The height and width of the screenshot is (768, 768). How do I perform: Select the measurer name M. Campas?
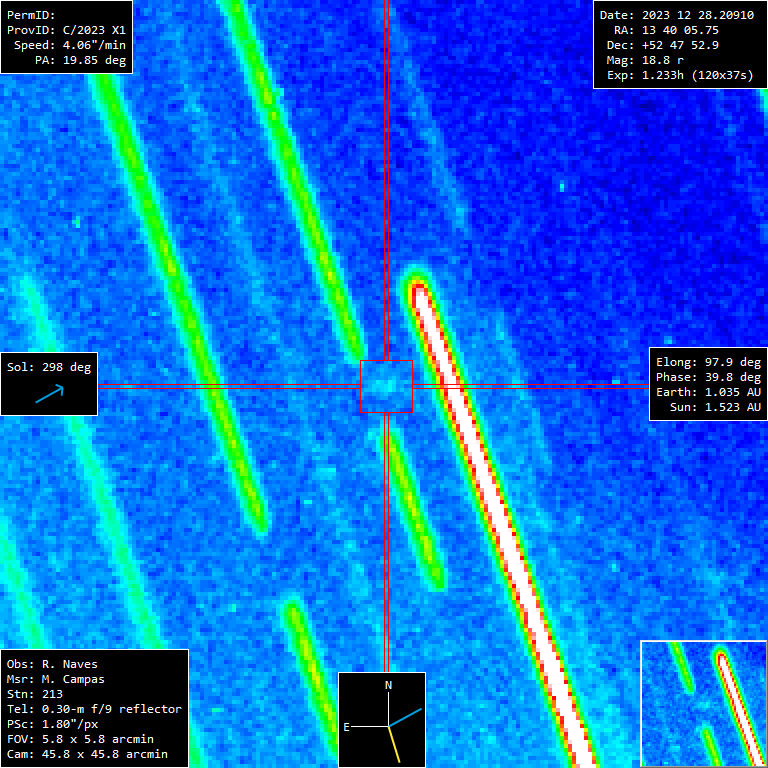click(x=73, y=679)
